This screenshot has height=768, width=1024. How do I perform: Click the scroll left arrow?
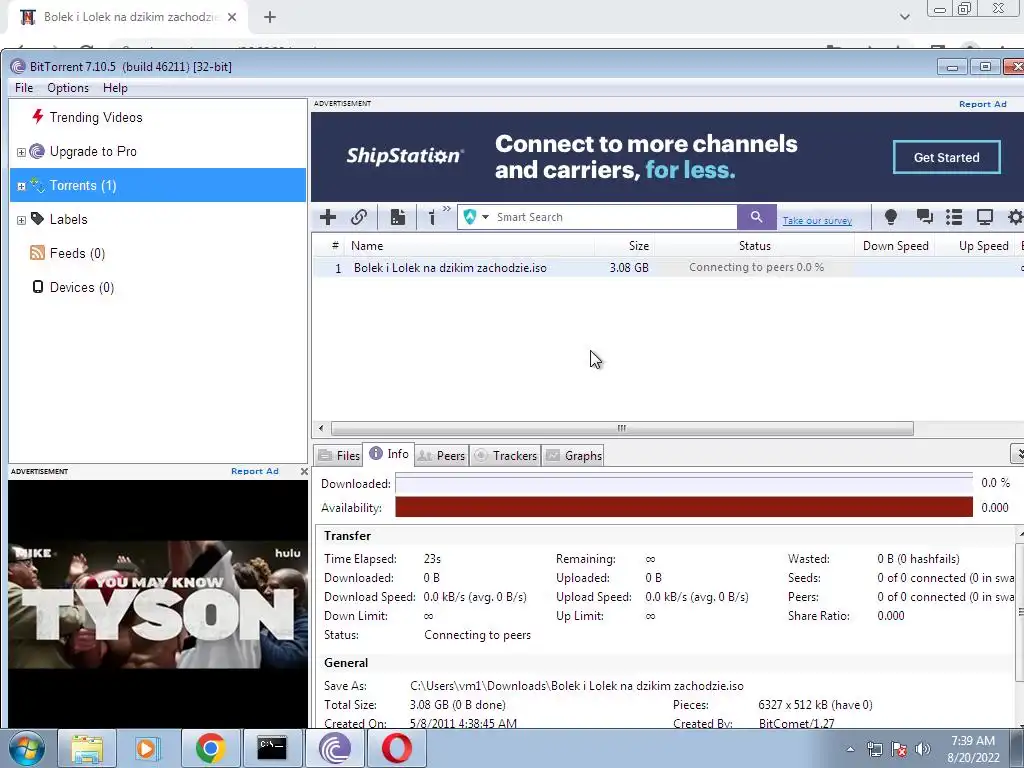pos(321,428)
